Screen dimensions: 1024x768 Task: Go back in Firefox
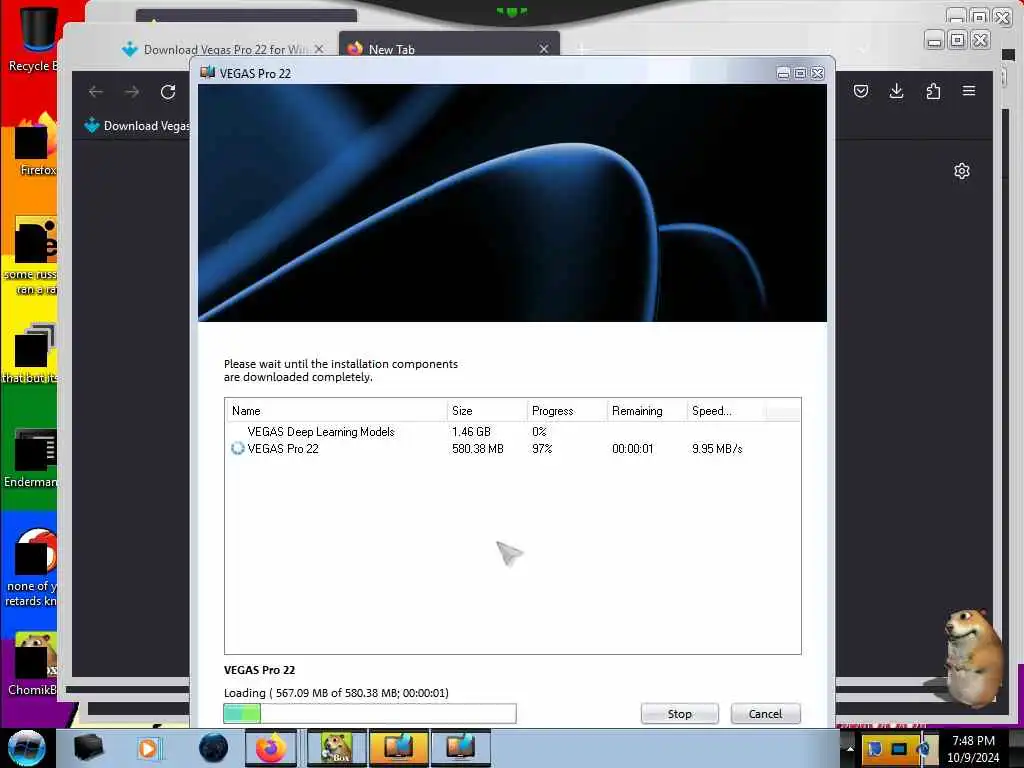pos(96,92)
